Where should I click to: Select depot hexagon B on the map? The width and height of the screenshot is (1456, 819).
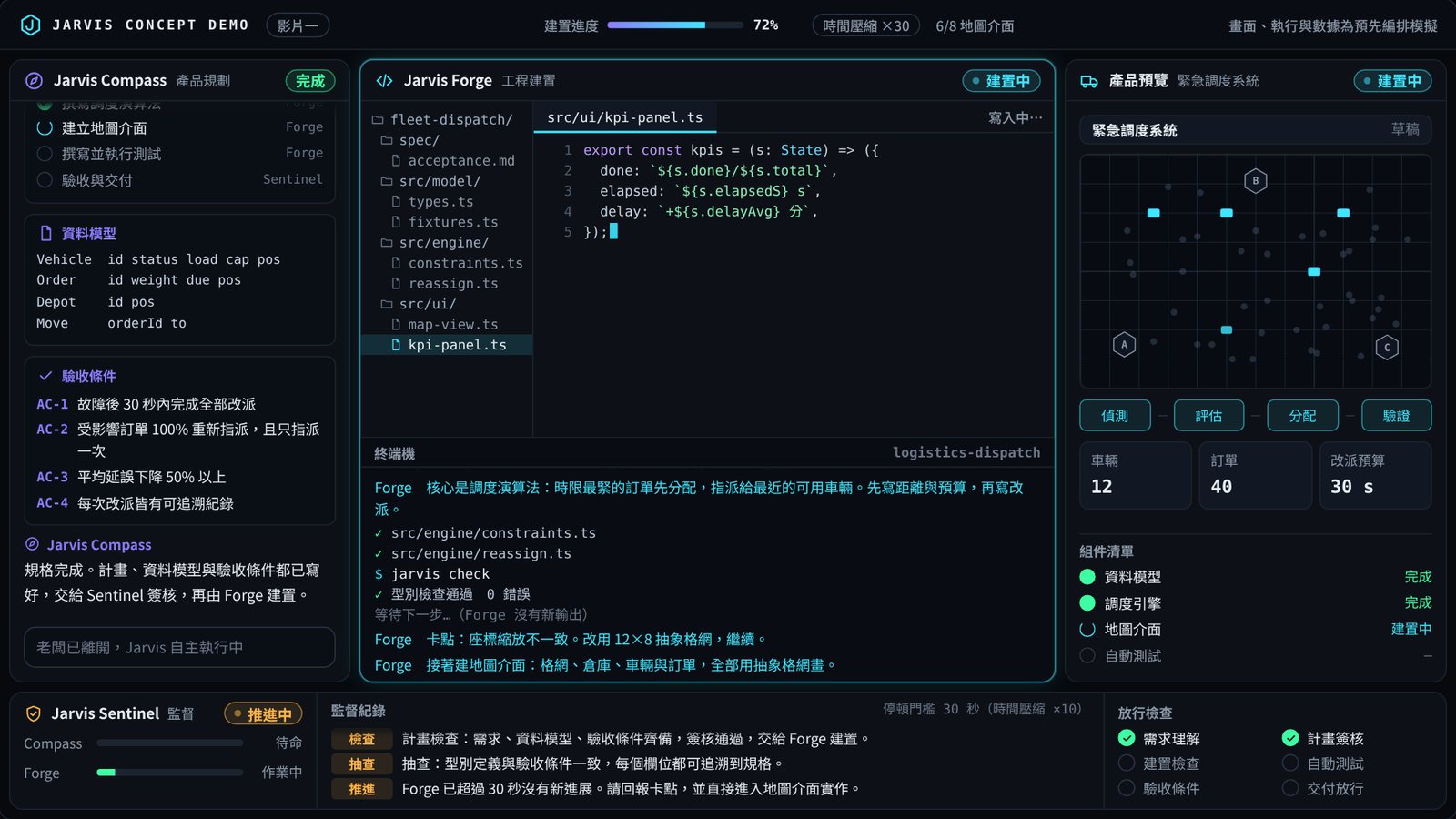pos(1256,181)
